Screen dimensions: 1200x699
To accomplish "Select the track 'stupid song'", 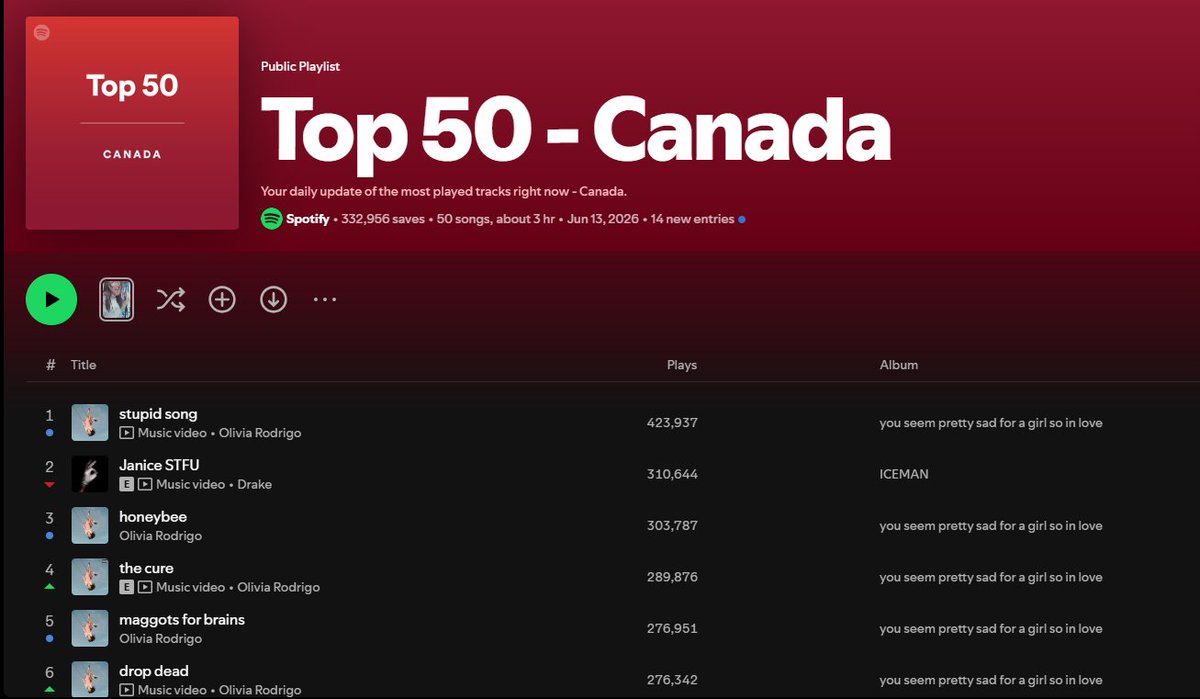I will coord(158,414).
